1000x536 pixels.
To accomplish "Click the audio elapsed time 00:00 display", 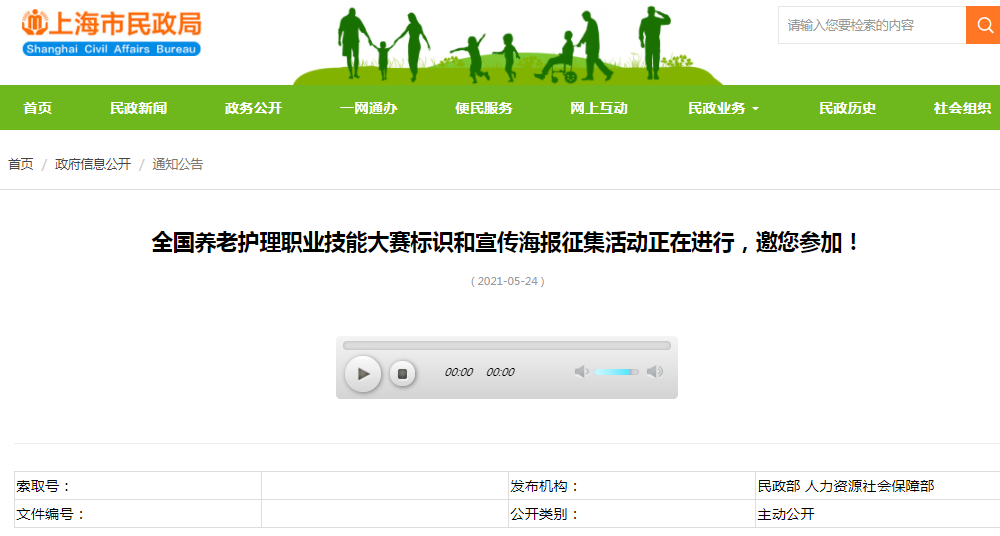I will pos(459,372).
